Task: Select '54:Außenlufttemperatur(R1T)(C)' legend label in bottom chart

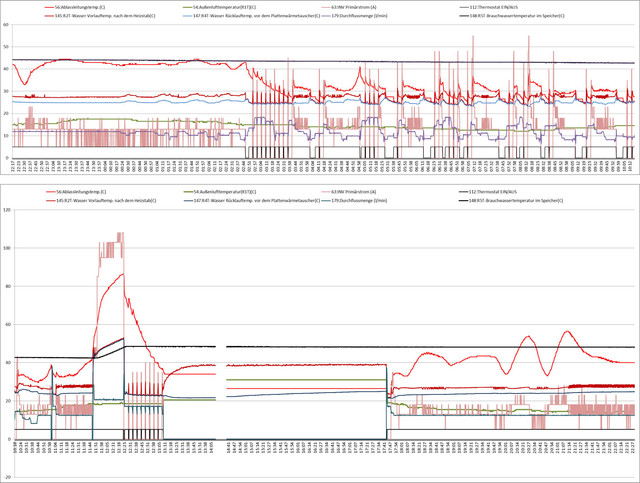Action: (x=224, y=192)
